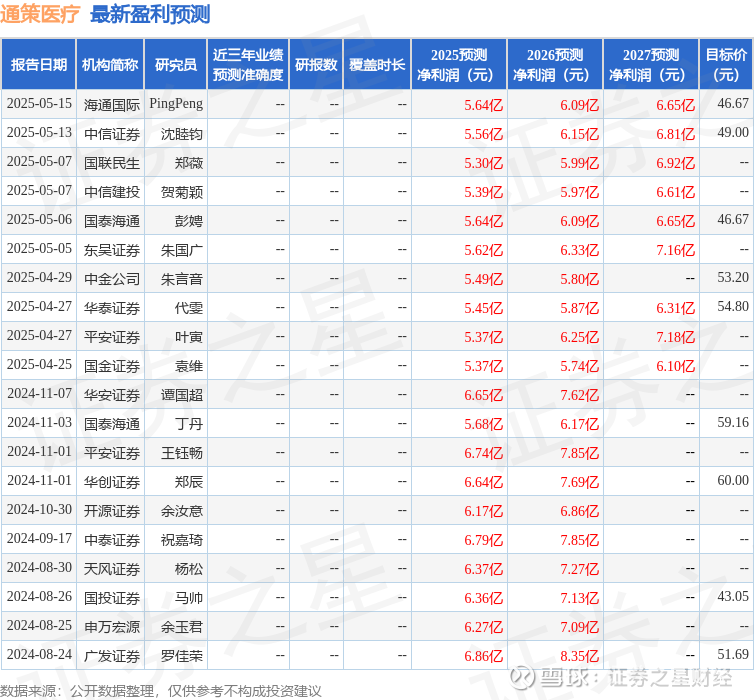
Task: Click the 研报数 column header
Action: coord(316,64)
